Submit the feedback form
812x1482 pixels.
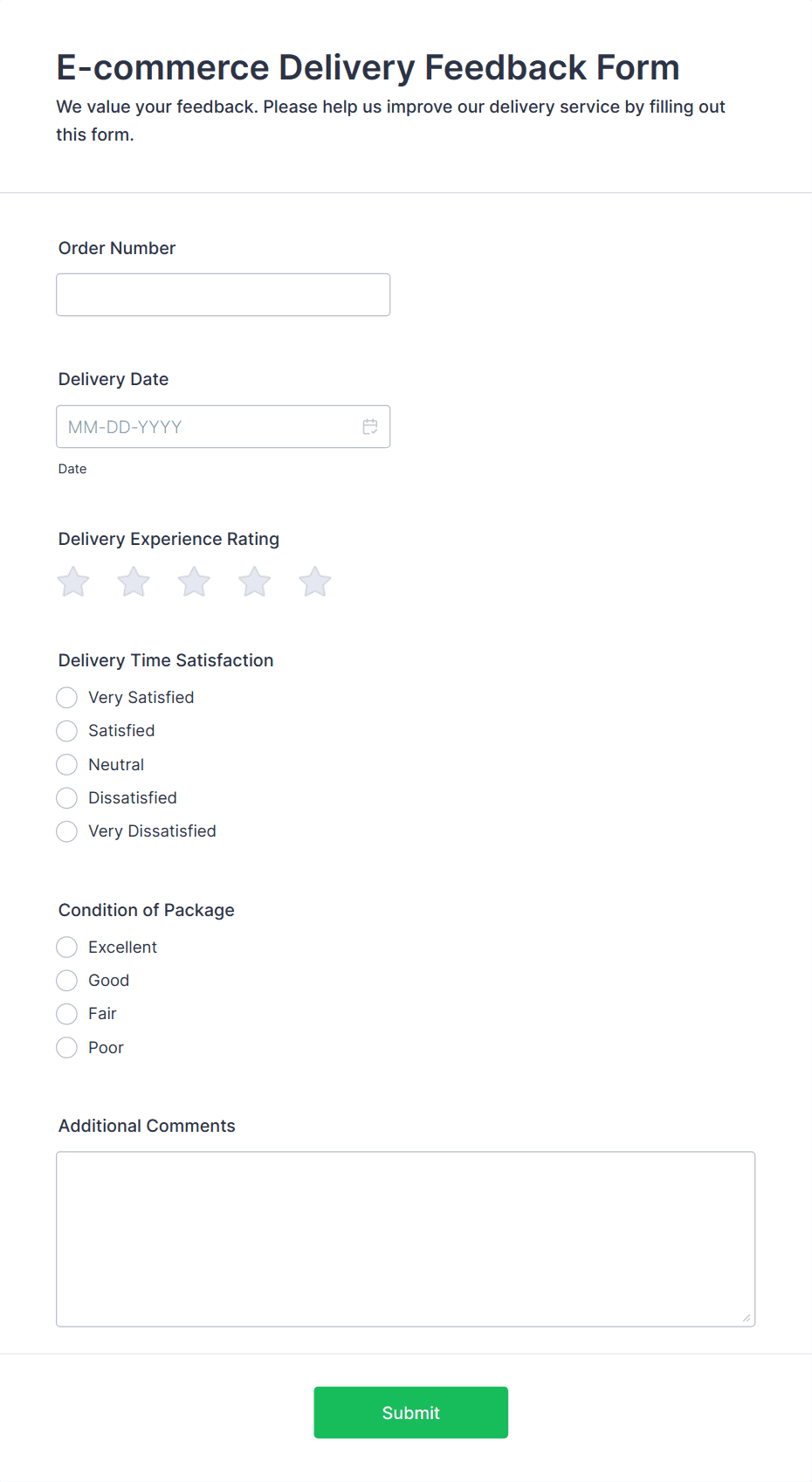(411, 1413)
